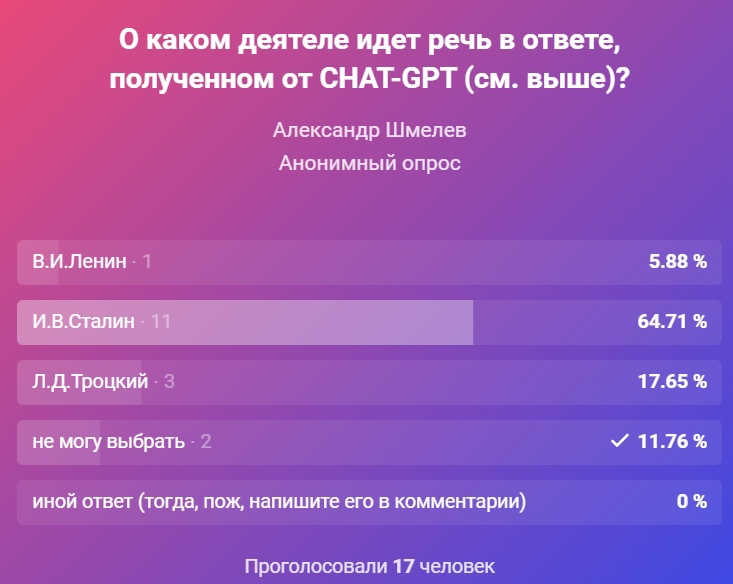Click vote count 11 beside И.В.Сталин
Screen dimensions: 733x584
(x=161, y=322)
